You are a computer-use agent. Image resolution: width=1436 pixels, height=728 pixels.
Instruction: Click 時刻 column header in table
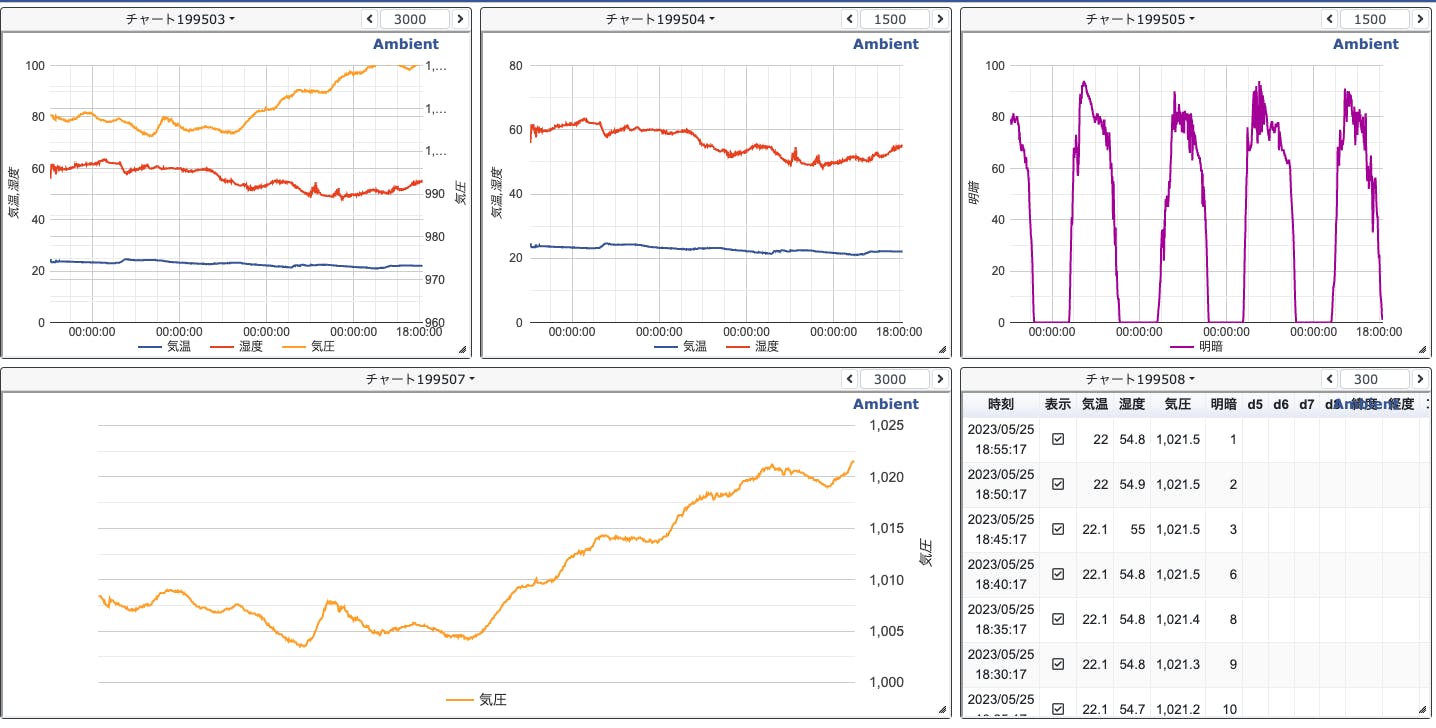[x=1000, y=404]
